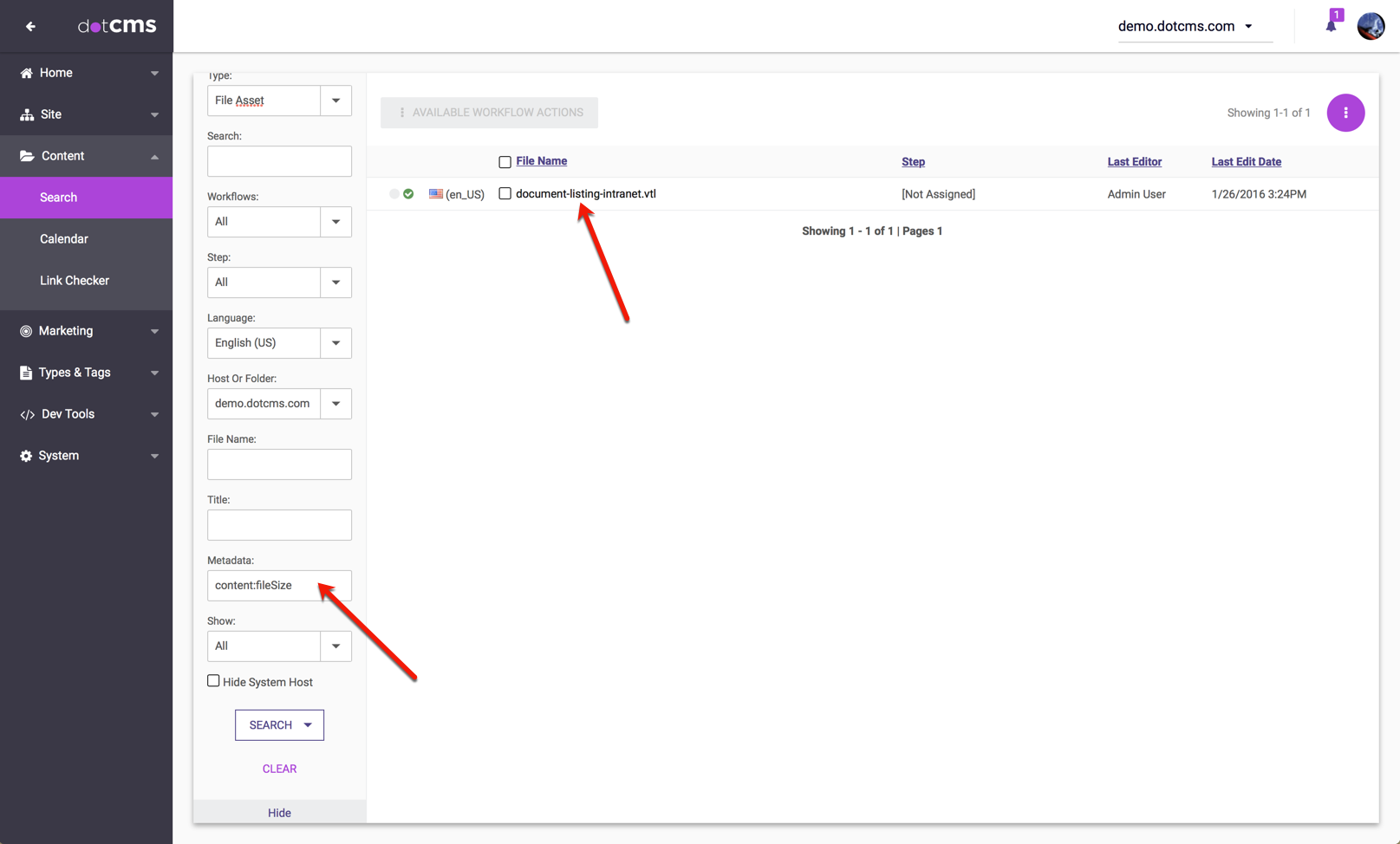Select the document-listing-intranet.vtl row checkbox
This screenshot has height=844, width=1400.
click(505, 194)
